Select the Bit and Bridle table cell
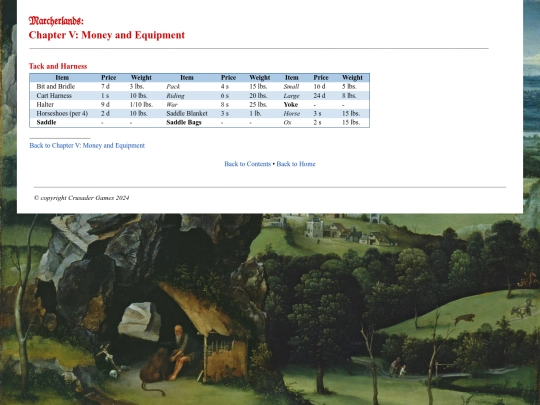Image resolution: width=540 pixels, height=405 pixels. [55, 86]
